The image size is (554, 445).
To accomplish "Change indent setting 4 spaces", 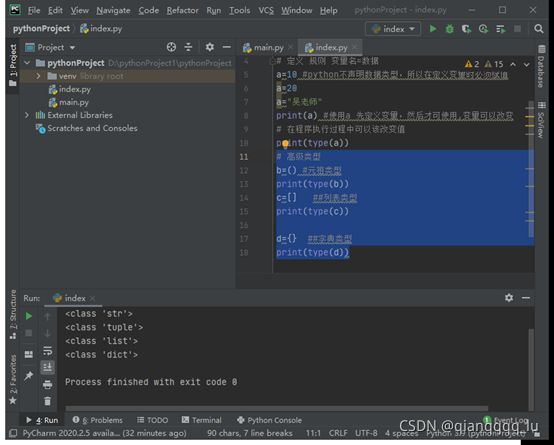I will 401,433.
